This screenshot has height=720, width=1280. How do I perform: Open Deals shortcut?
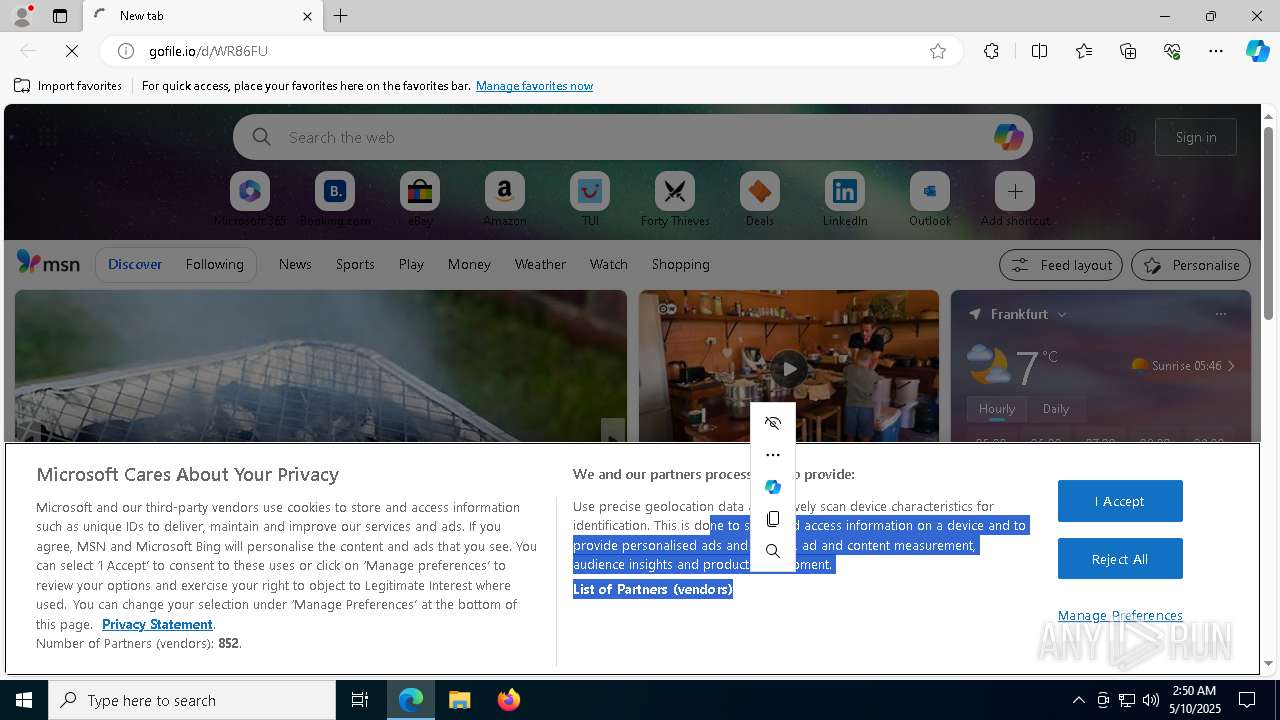point(760,199)
